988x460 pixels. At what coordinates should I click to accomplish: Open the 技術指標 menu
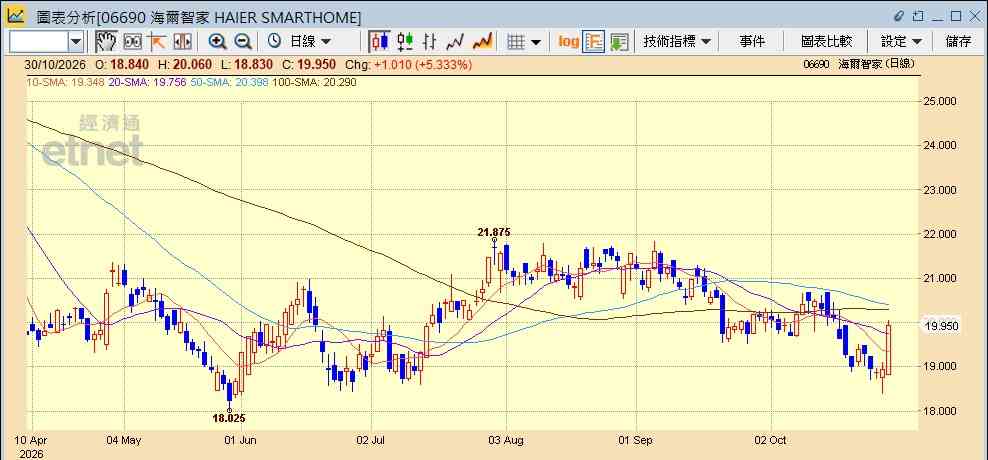pos(677,42)
